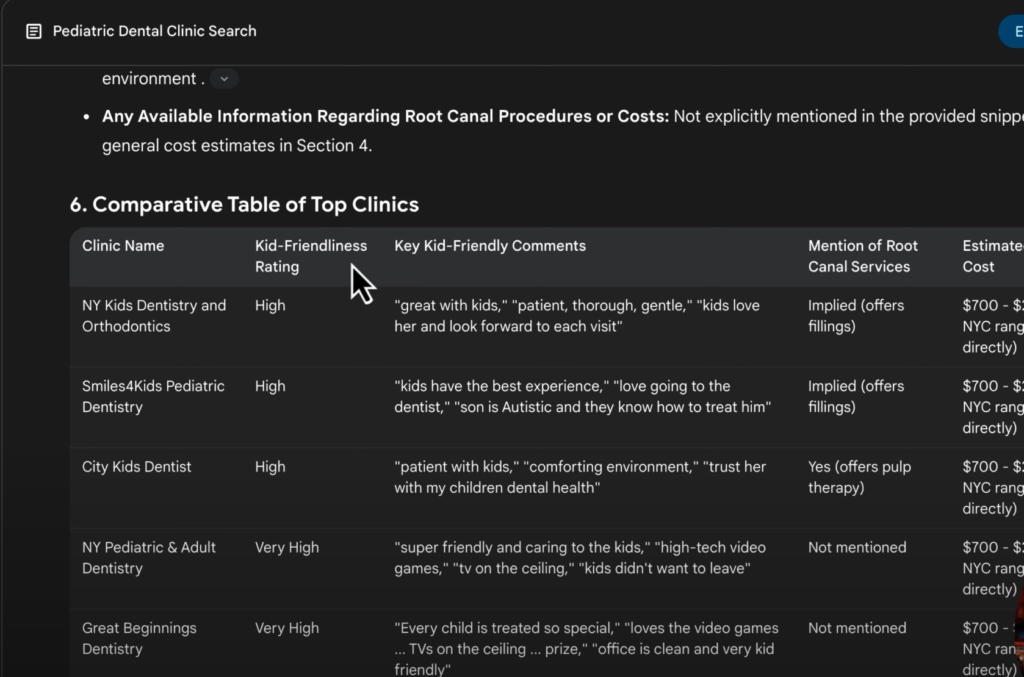Click the "Kid-Friendliness Rating" column header

click(x=310, y=256)
